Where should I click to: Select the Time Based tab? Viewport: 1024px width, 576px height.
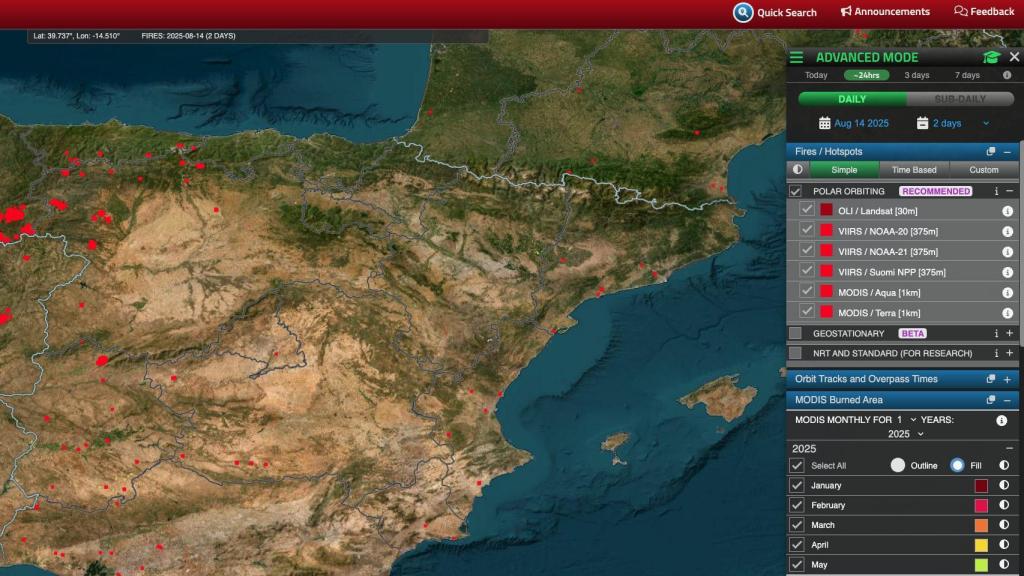coord(914,169)
